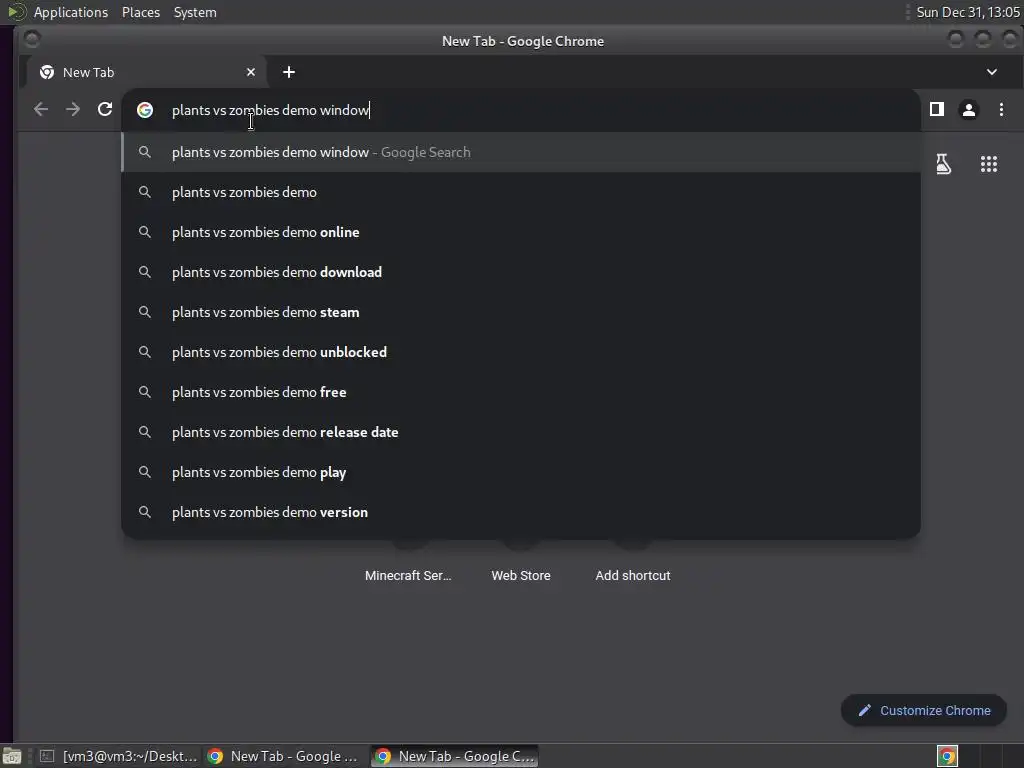Click the Google icon in the address bar
The height and width of the screenshot is (768, 1024).
145,110
